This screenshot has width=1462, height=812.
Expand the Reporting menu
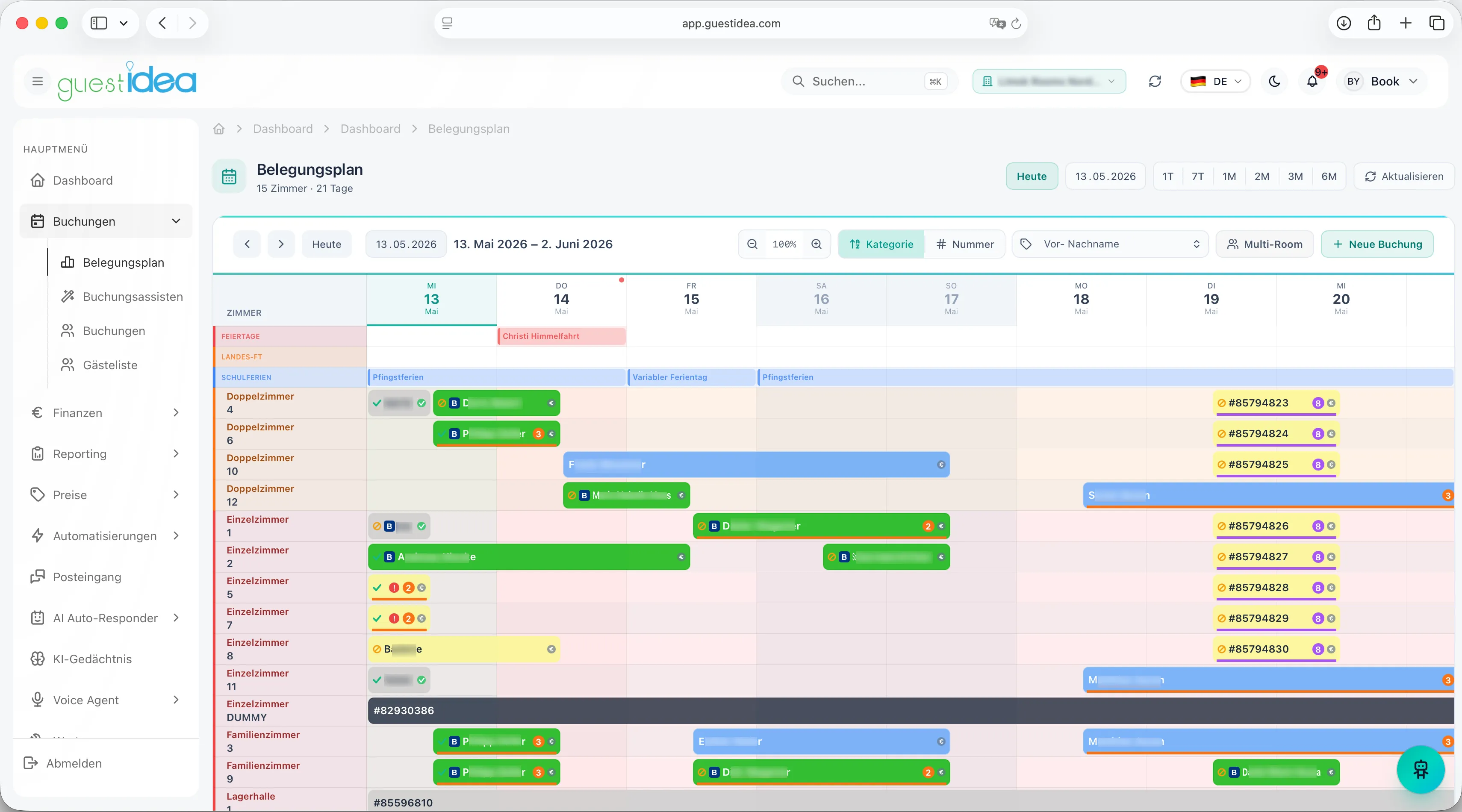click(106, 453)
